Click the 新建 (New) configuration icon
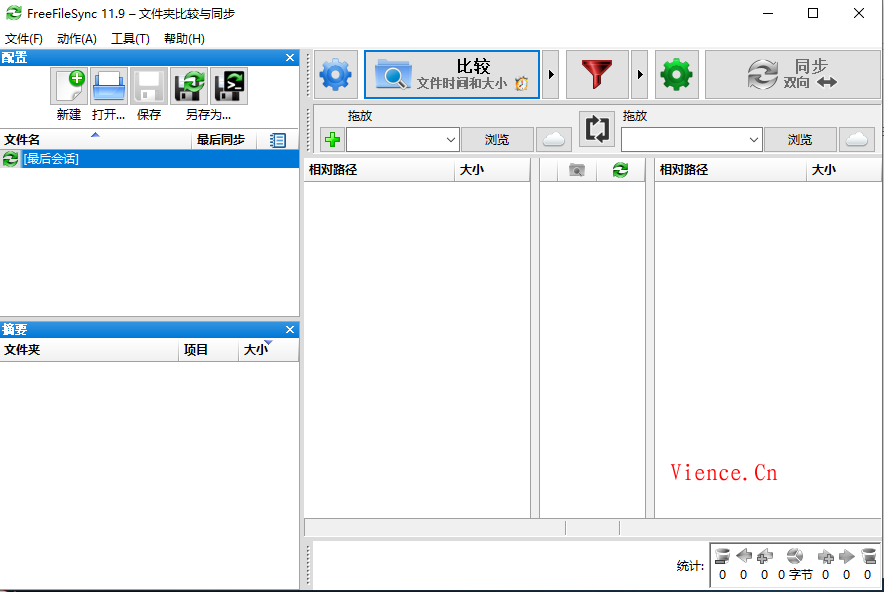This screenshot has height=592, width=884. tap(69, 86)
